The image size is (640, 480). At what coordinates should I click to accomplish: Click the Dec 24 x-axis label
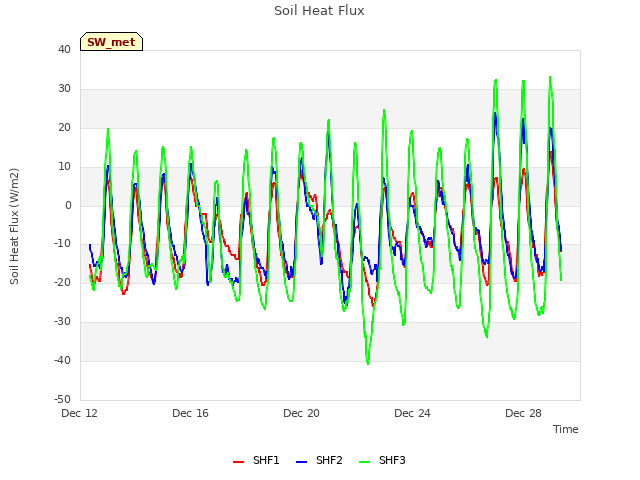[413, 413]
